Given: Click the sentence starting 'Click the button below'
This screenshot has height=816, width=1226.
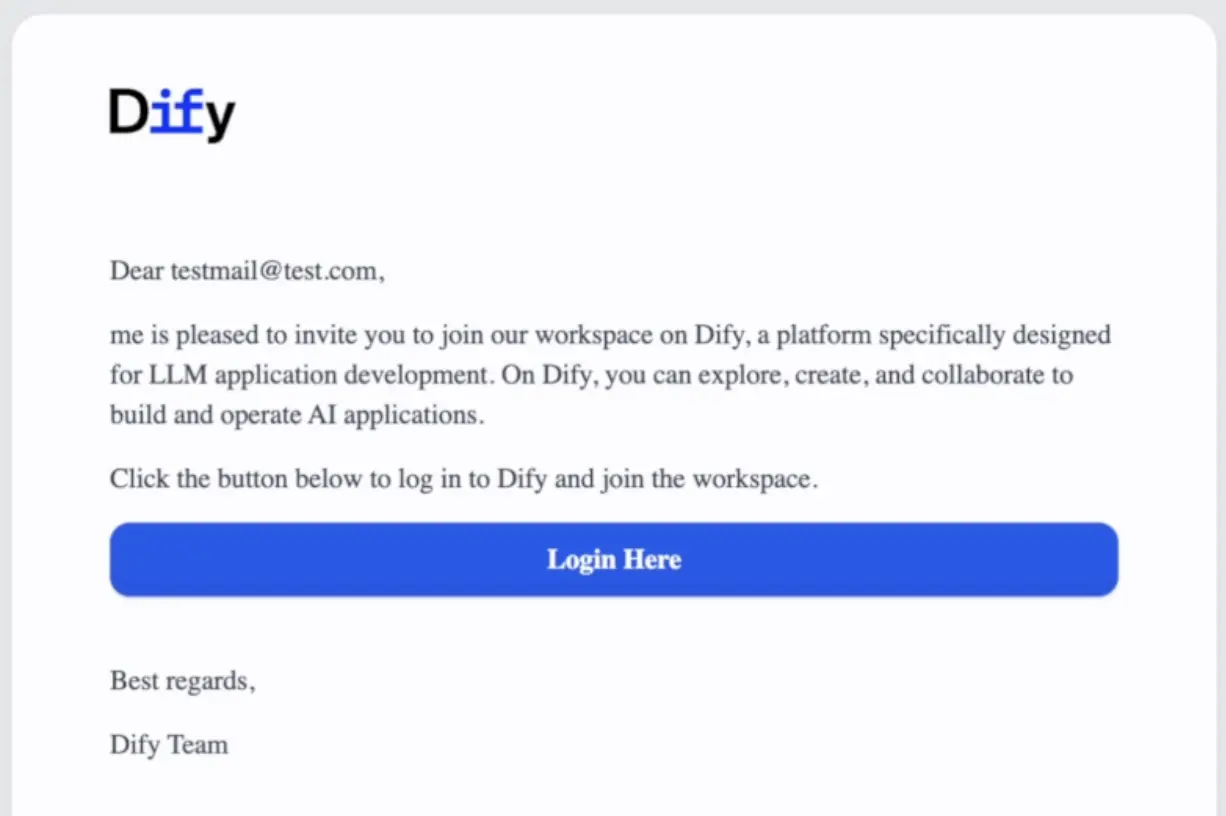Looking at the screenshot, I should pyautogui.click(x=463, y=478).
